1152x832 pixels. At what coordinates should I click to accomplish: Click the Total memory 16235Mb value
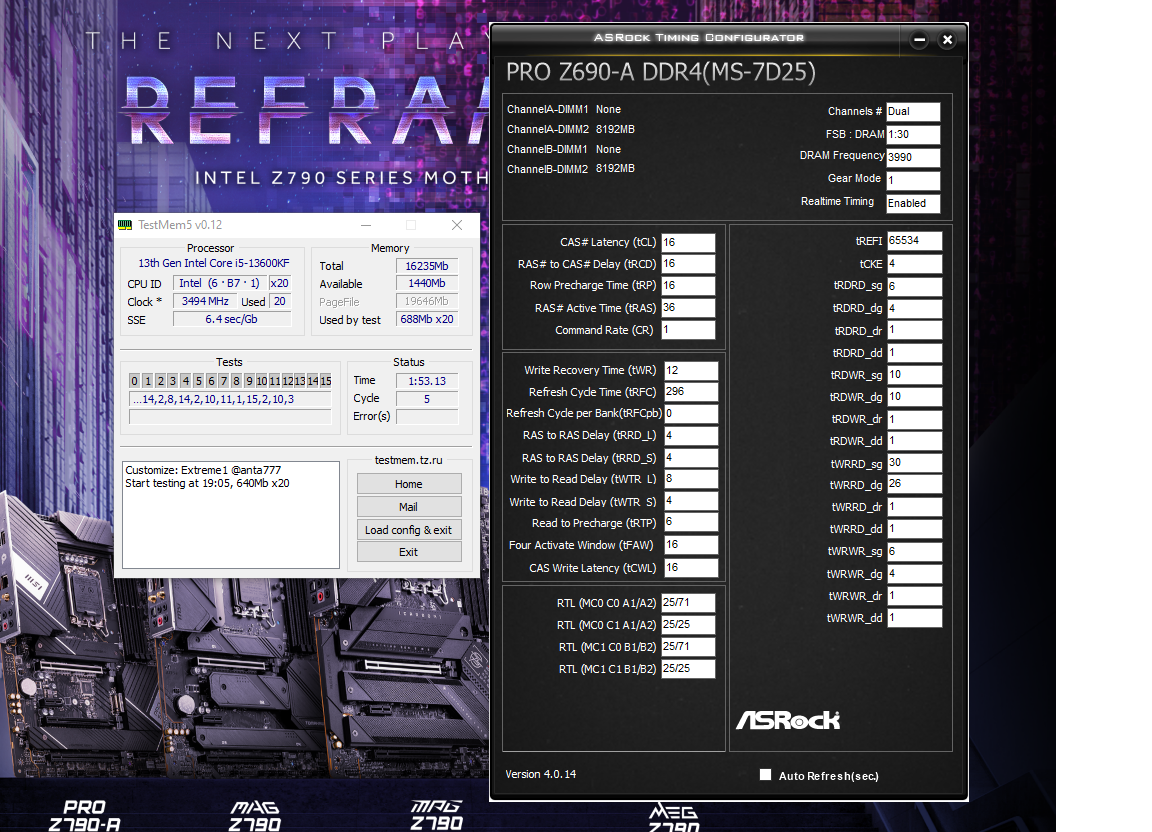coord(427,266)
